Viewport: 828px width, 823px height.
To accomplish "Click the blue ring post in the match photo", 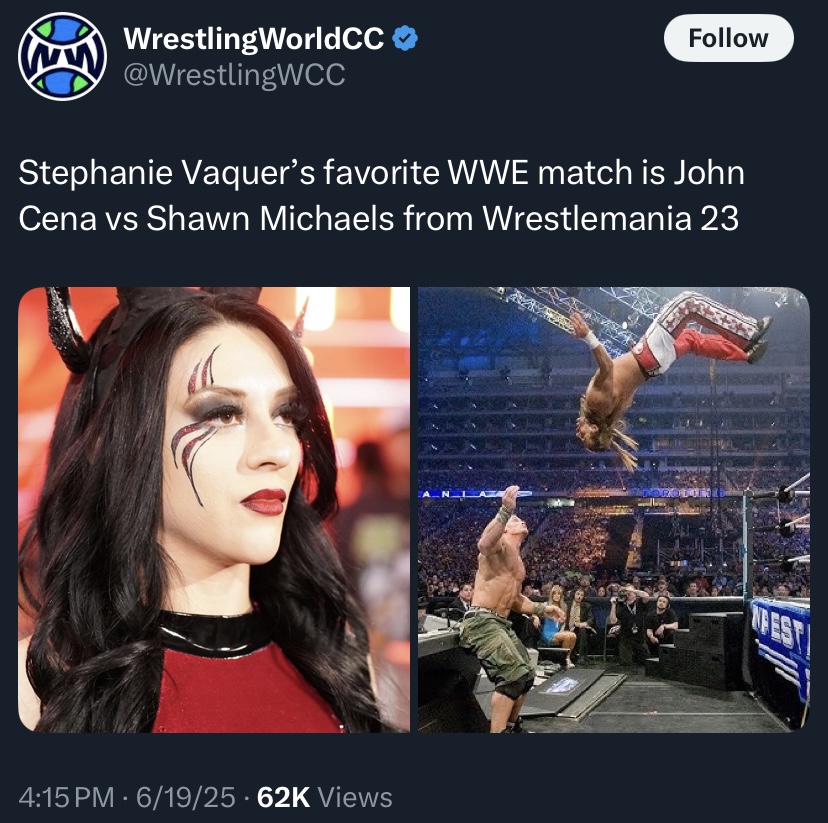I will pyautogui.click(x=746, y=546).
